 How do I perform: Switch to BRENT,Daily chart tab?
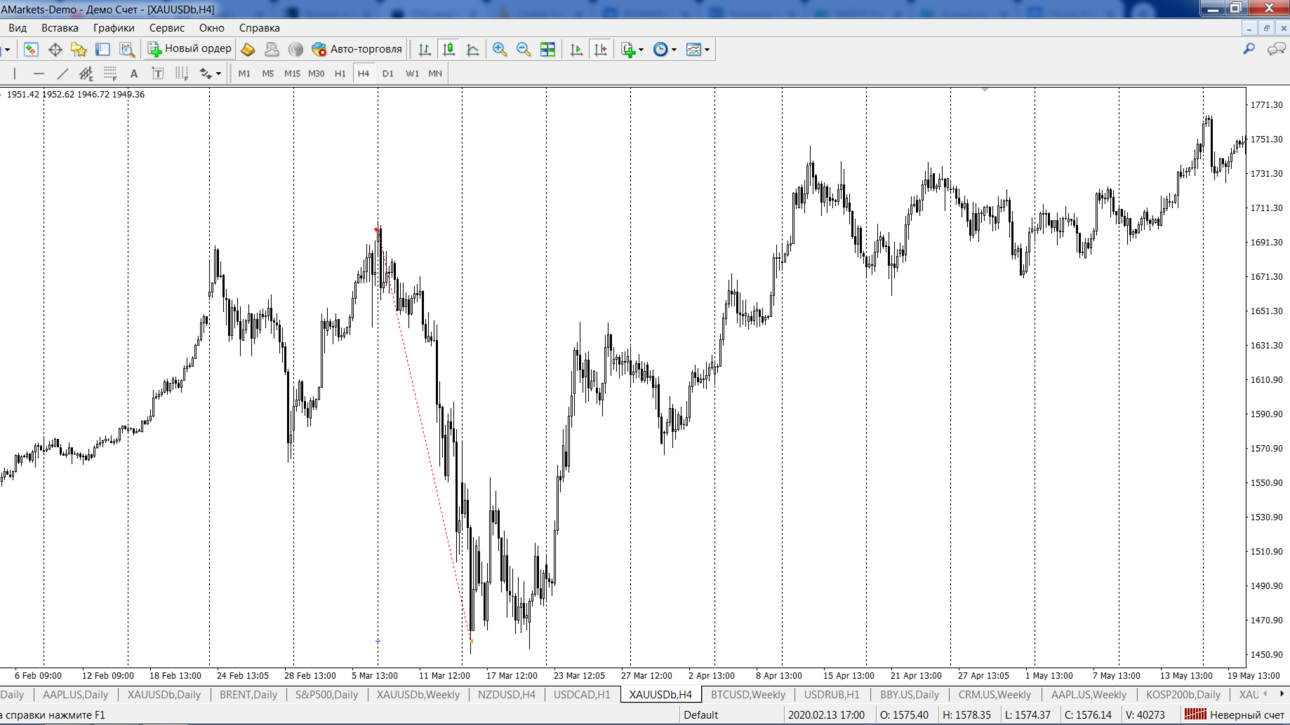pyautogui.click(x=248, y=695)
